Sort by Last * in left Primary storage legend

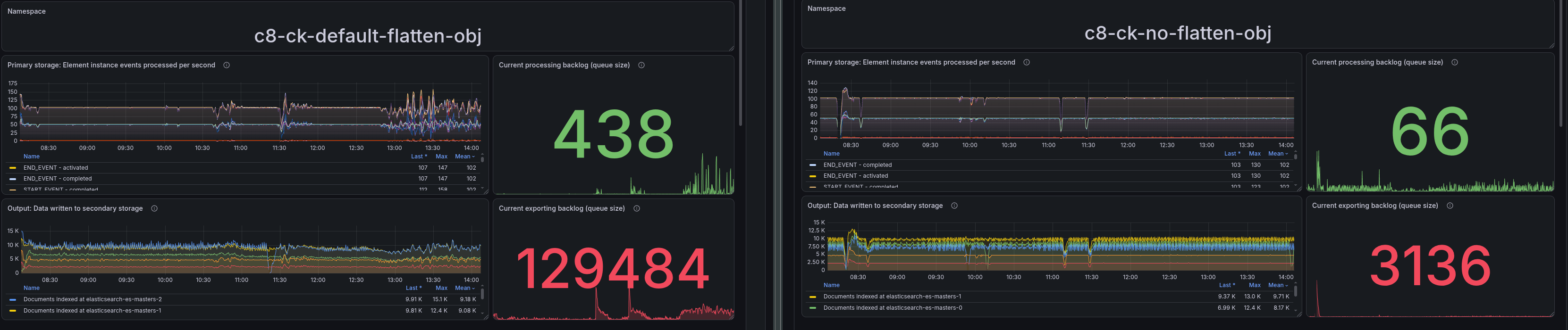(x=419, y=156)
